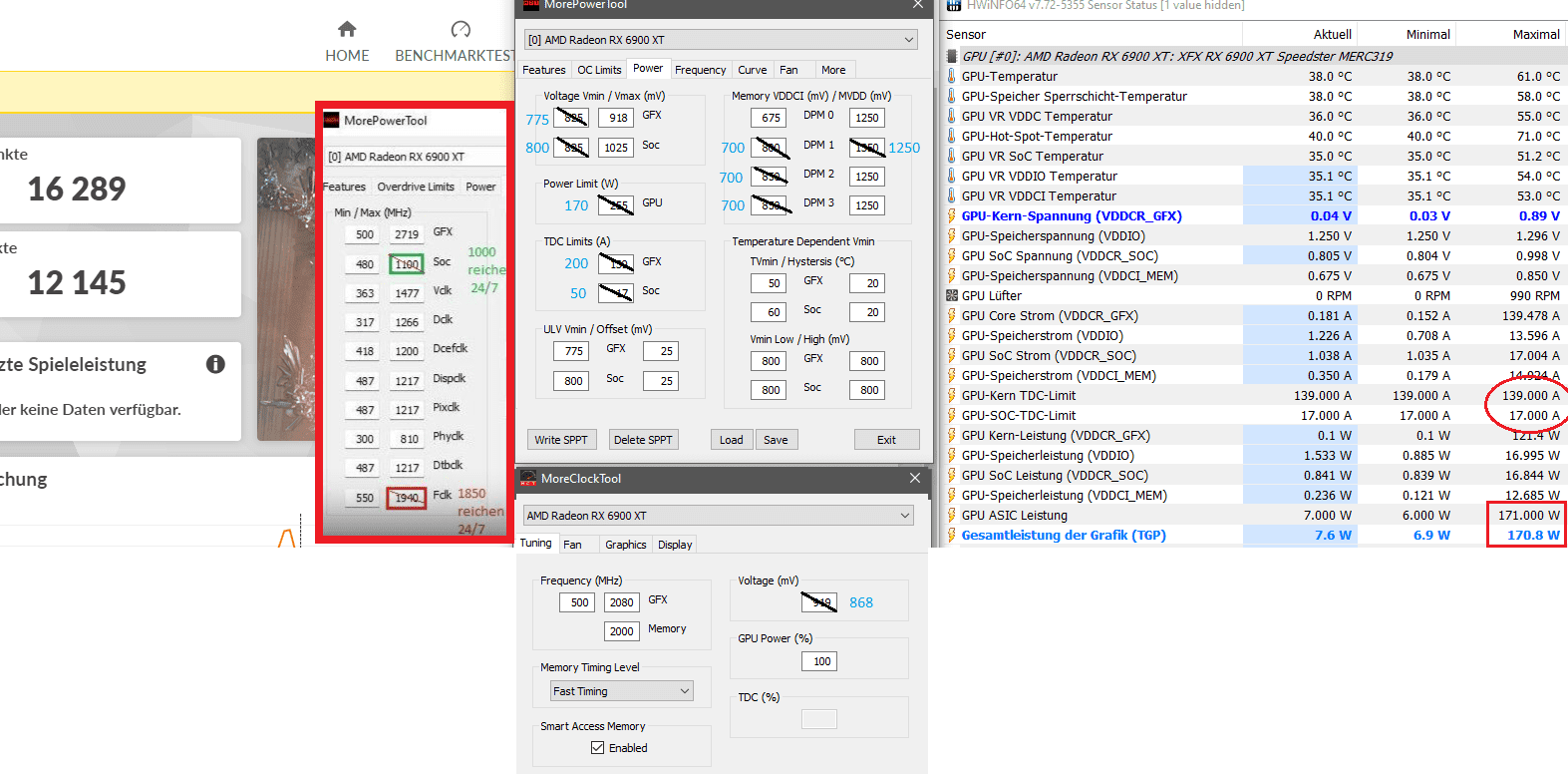Click the empty TDC percent field
Image resolution: width=1568 pixels, height=774 pixels.
click(x=819, y=719)
